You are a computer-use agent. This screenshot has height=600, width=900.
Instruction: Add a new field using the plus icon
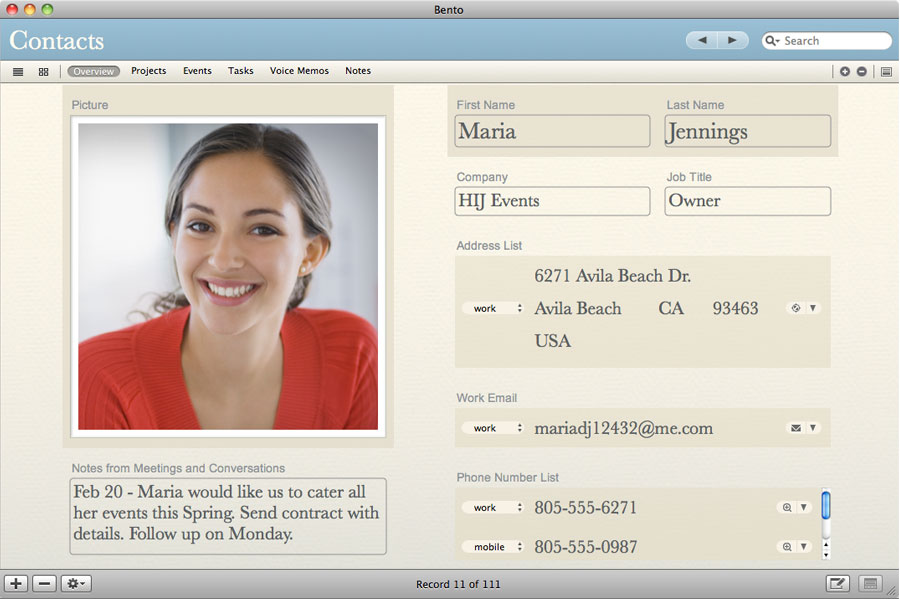point(845,71)
